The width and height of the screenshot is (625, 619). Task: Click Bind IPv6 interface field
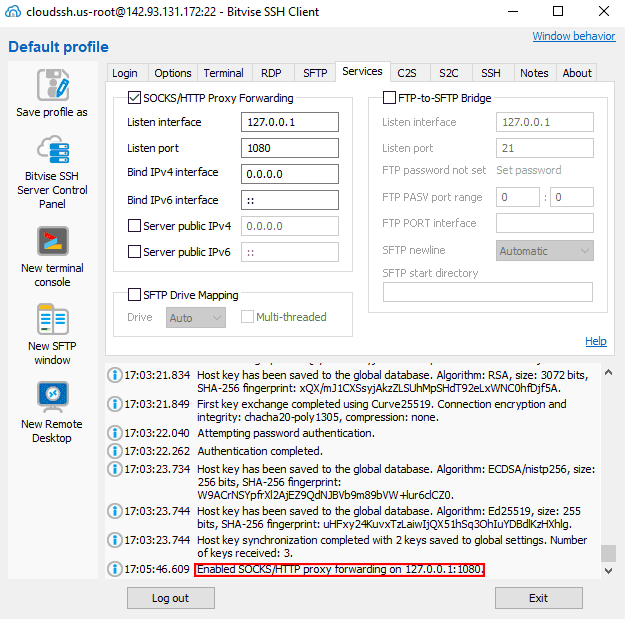290,200
